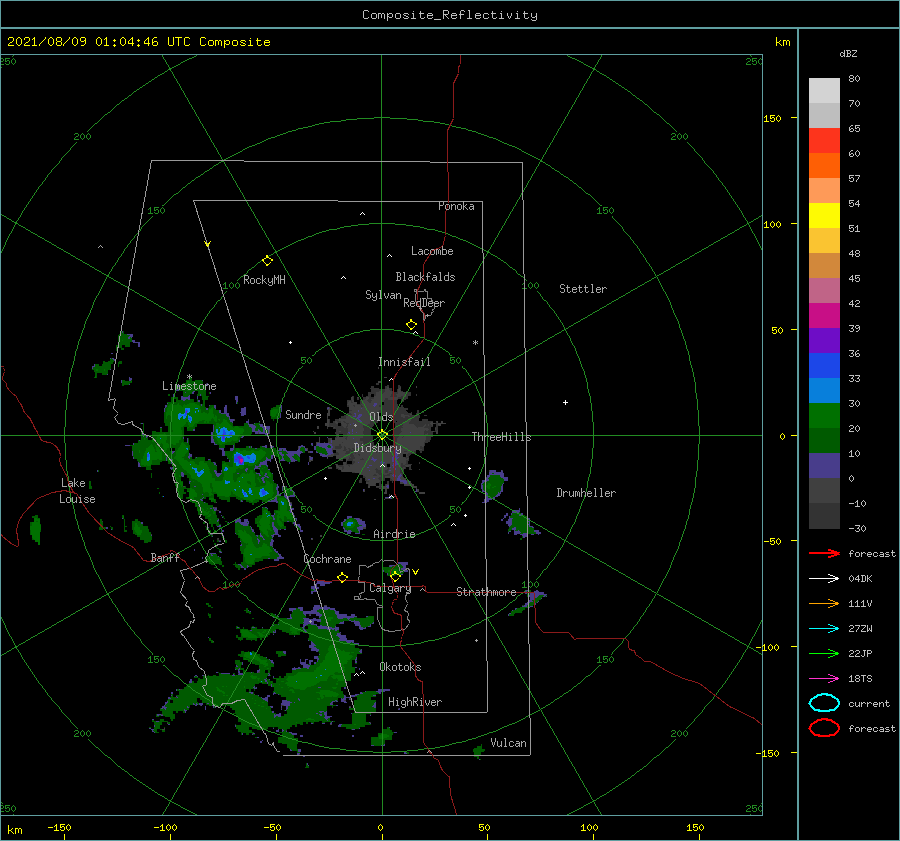Click the RedDeer city label

point(424,303)
